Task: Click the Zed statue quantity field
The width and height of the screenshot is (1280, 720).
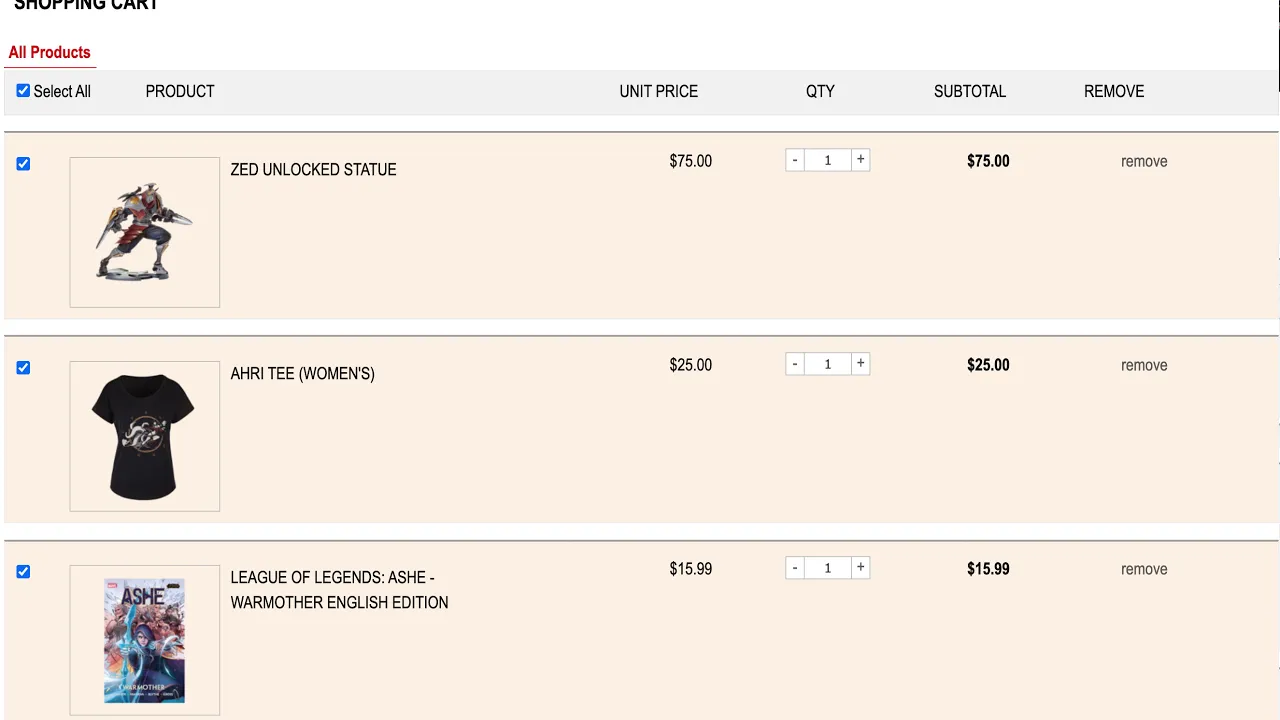Action: click(828, 160)
